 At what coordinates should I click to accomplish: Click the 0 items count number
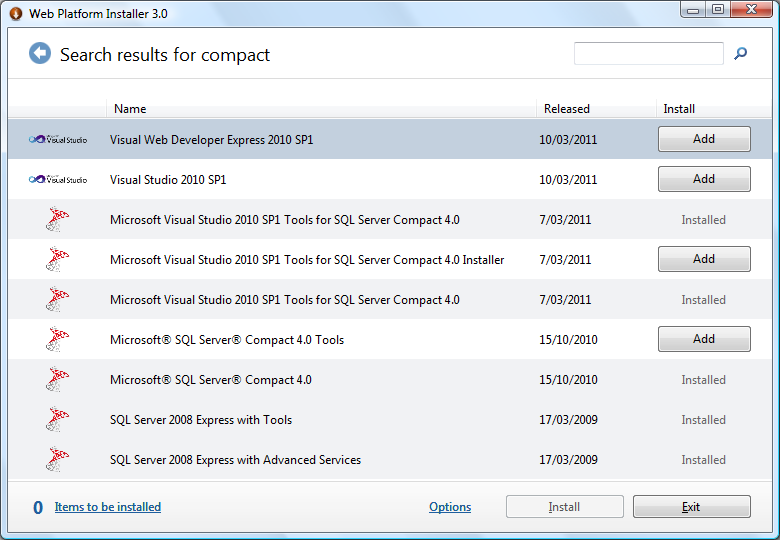tap(38, 507)
